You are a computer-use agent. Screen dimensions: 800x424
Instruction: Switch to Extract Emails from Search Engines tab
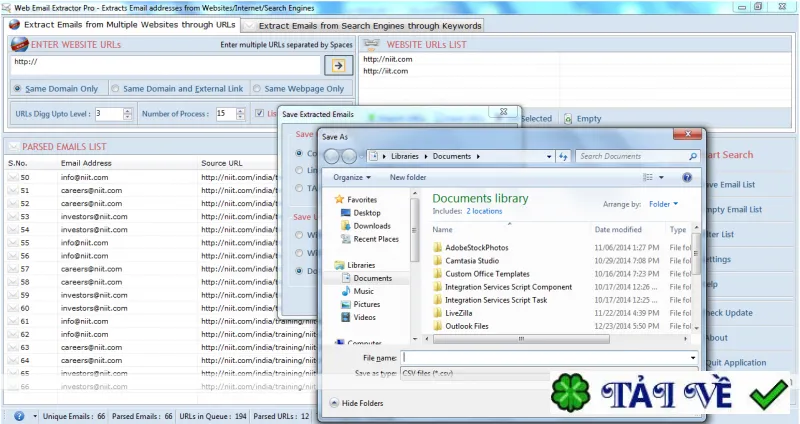click(x=363, y=26)
